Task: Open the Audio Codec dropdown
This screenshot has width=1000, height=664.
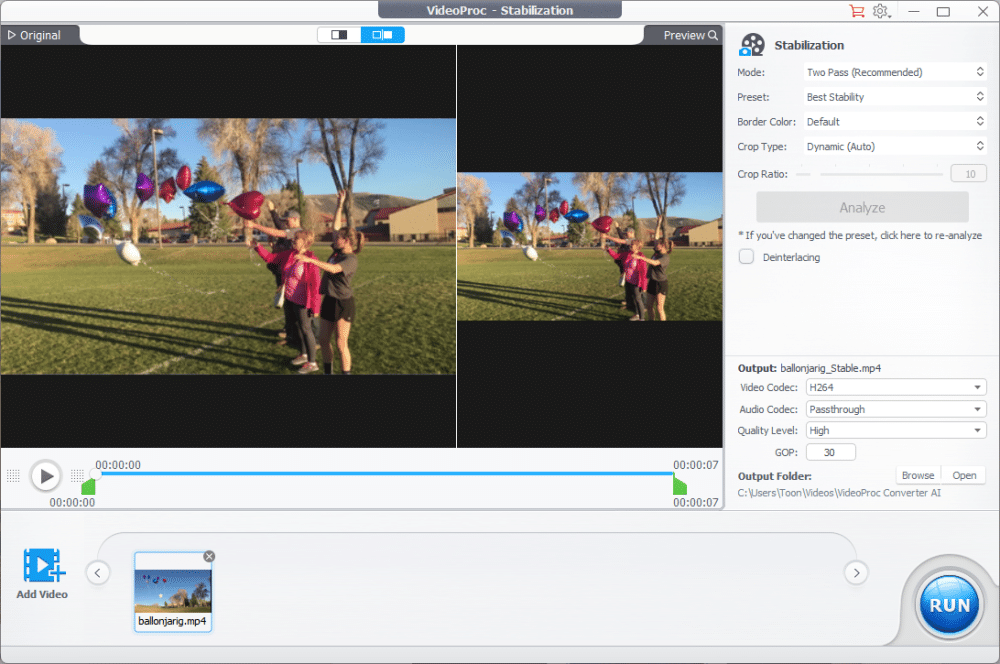Action: point(896,409)
